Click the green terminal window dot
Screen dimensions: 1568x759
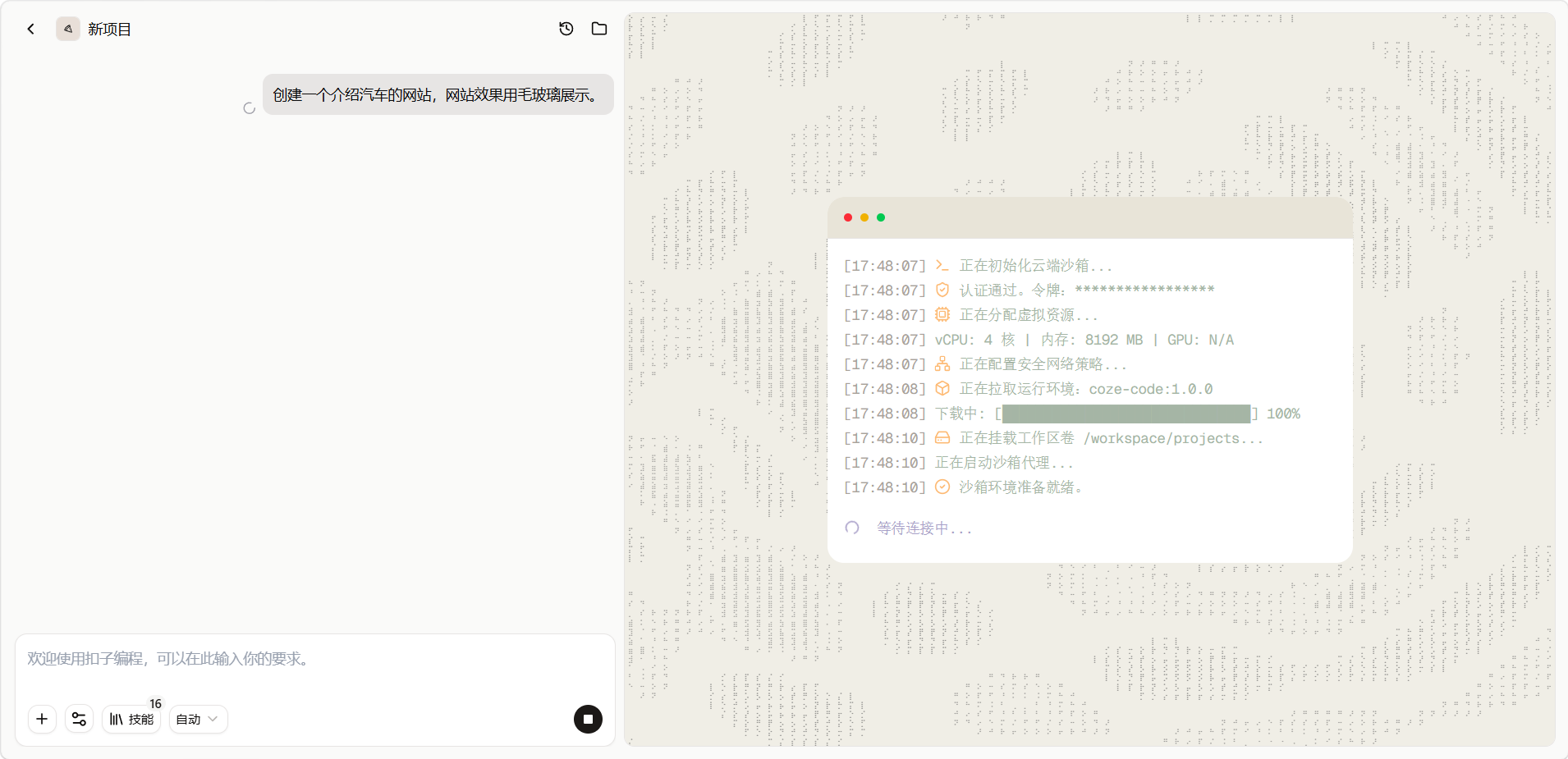[881, 217]
